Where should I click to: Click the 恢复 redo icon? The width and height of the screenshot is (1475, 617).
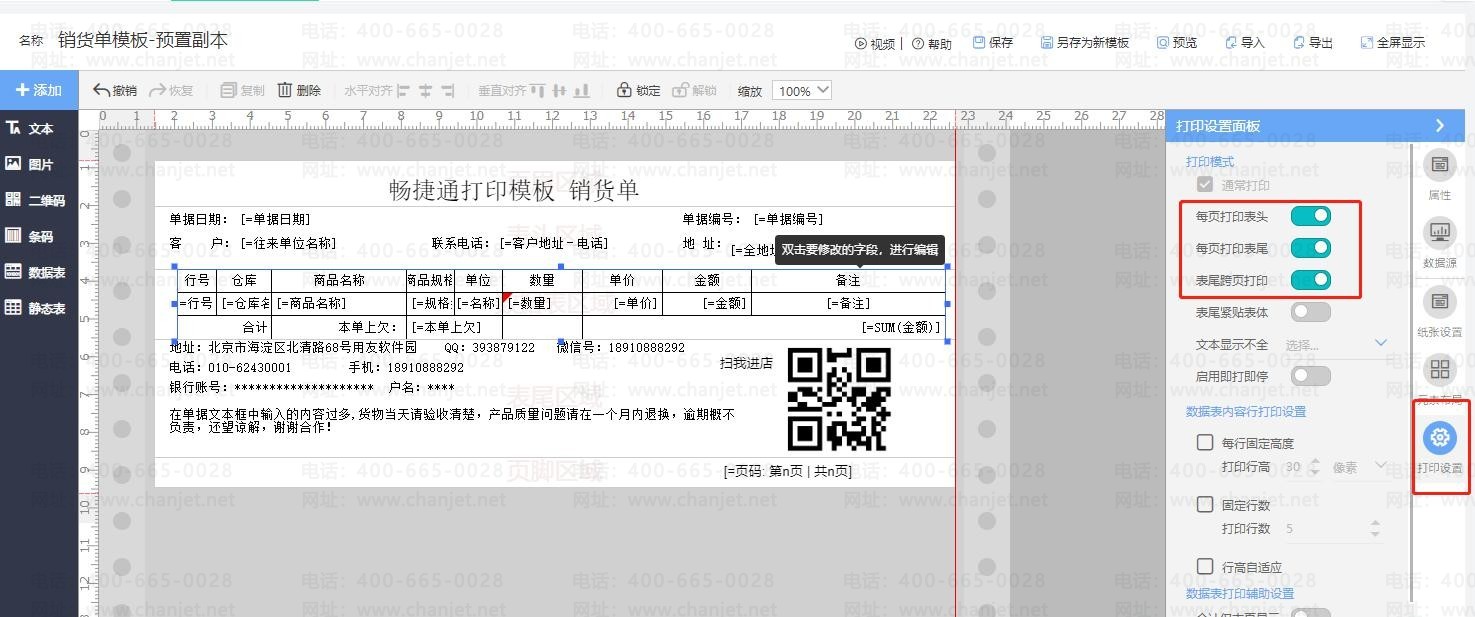[x=158, y=90]
